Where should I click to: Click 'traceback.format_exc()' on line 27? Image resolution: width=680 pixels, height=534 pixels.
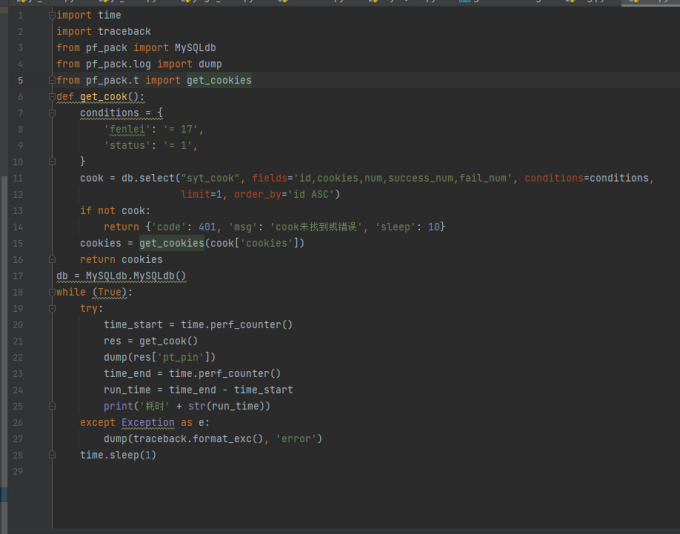pos(198,439)
